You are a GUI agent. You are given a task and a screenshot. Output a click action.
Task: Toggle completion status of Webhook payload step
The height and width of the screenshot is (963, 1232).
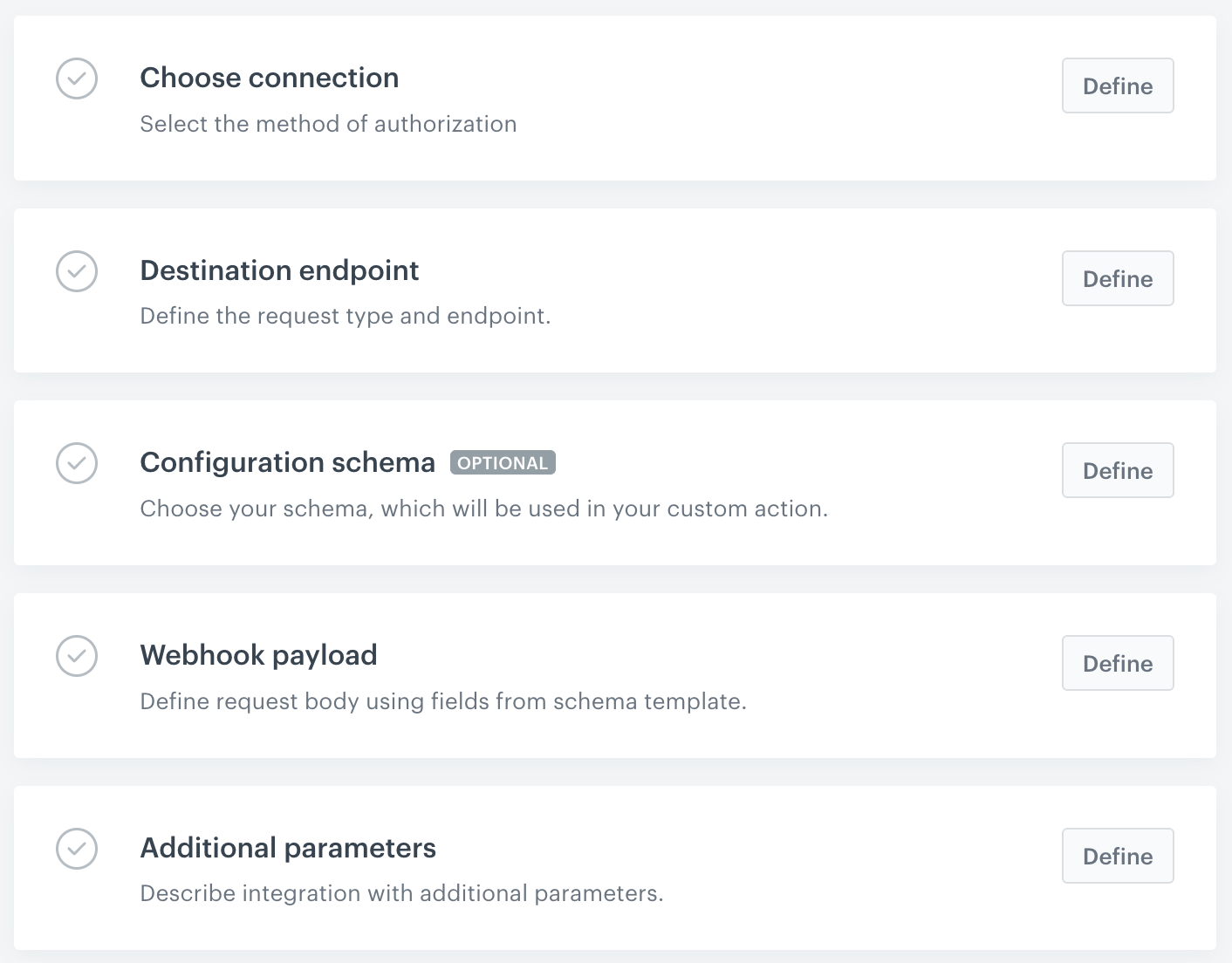[x=77, y=656]
